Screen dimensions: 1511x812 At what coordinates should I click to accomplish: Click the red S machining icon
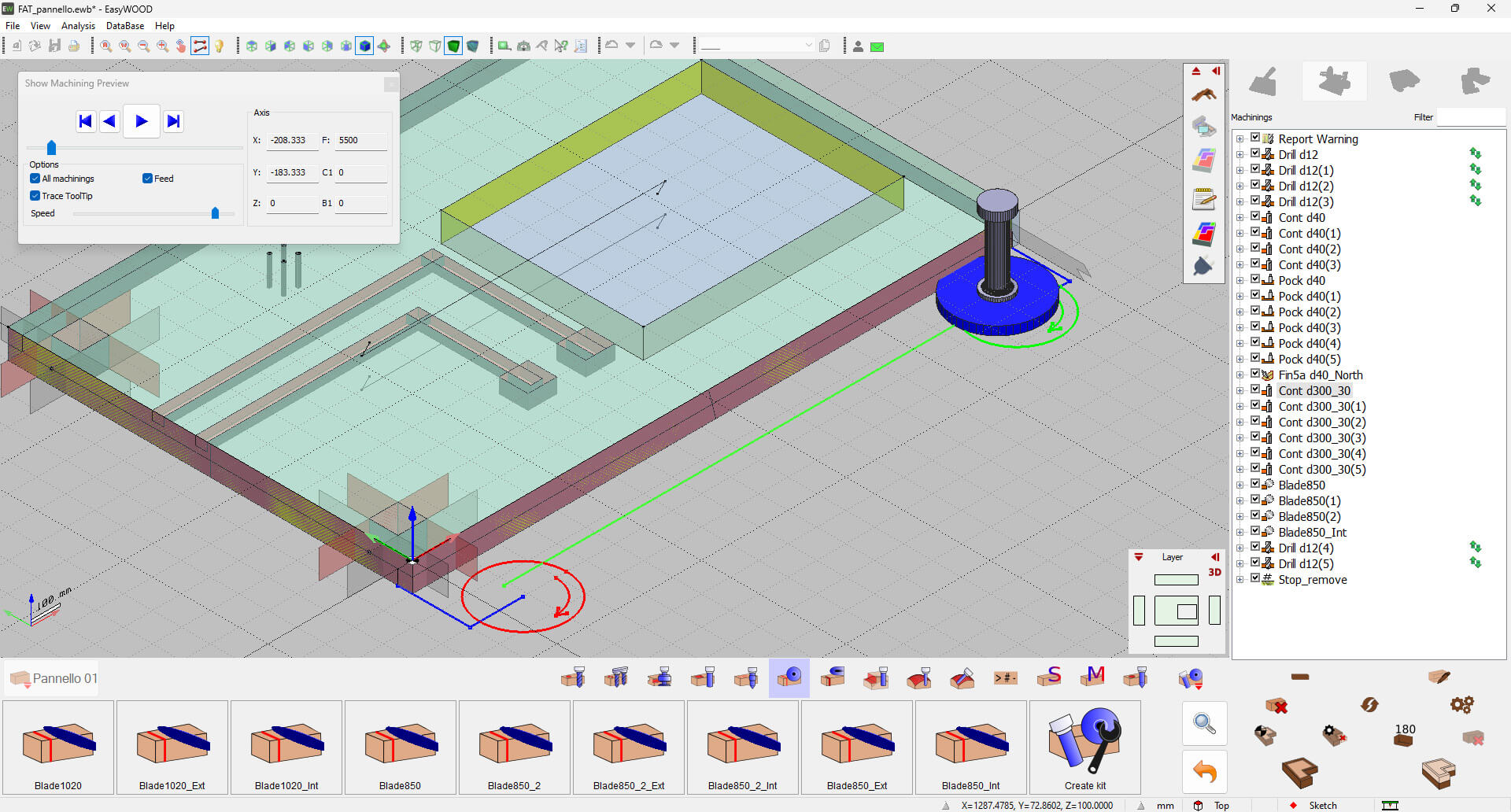point(1050,677)
